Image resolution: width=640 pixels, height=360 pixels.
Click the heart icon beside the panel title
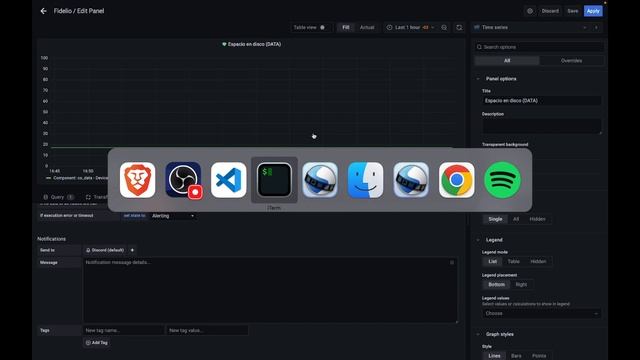click(224, 44)
